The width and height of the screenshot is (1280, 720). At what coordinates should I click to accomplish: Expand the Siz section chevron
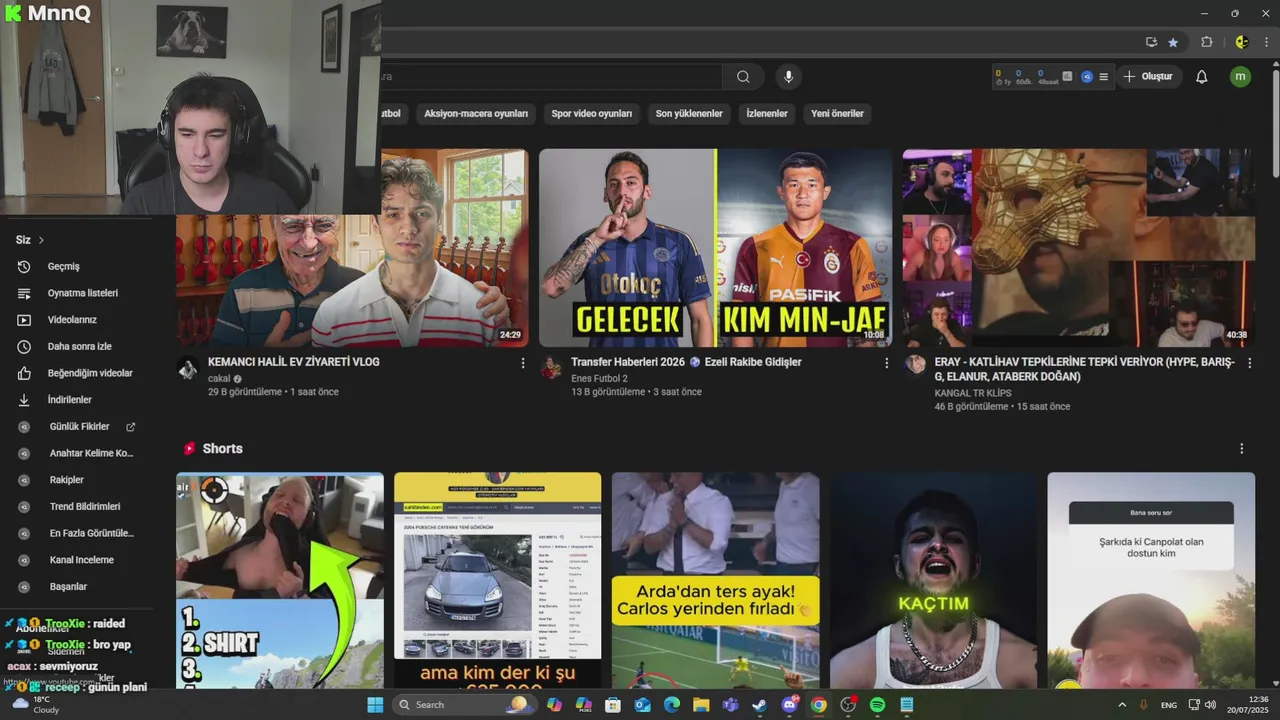tap(41, 240)
